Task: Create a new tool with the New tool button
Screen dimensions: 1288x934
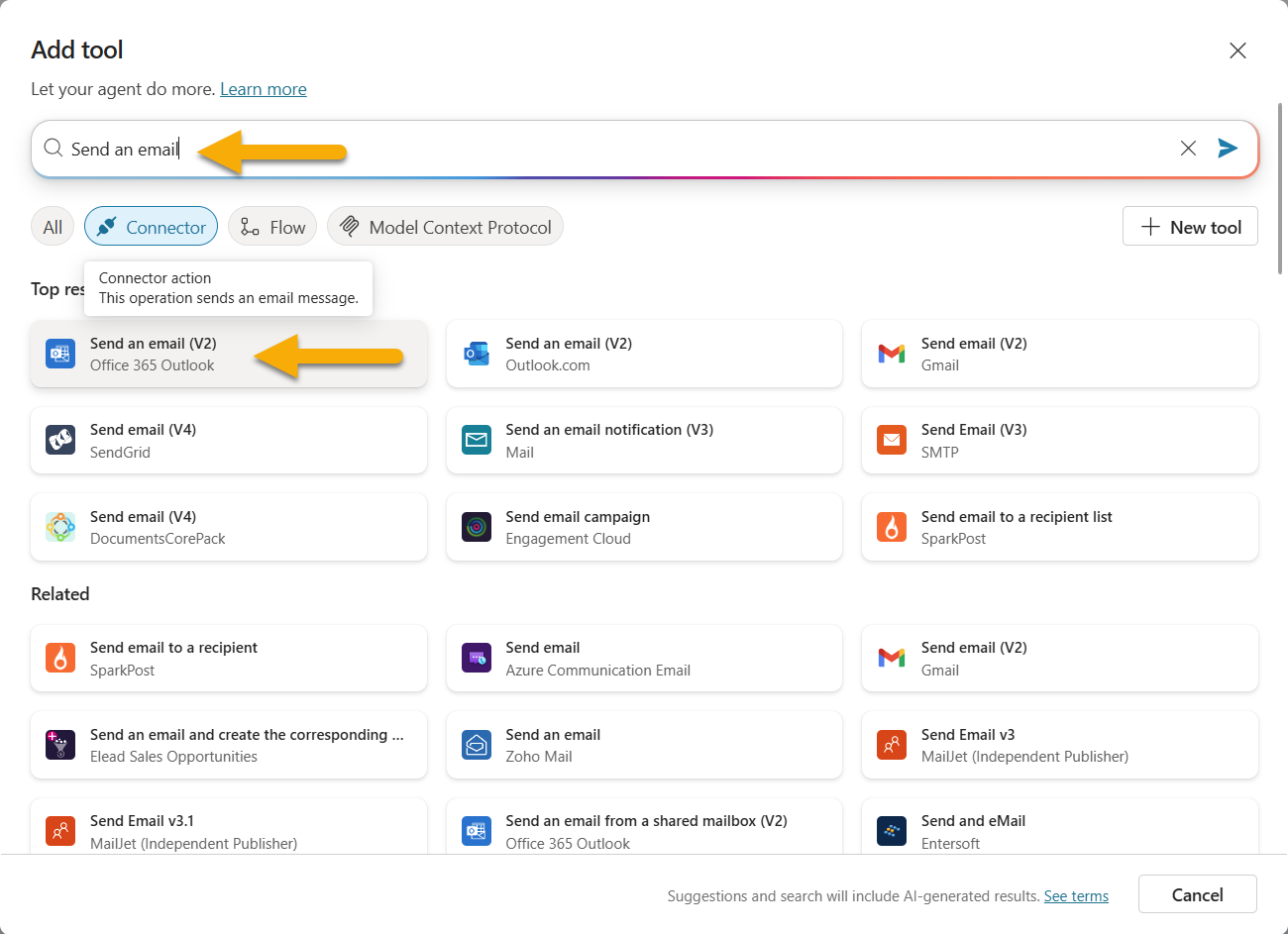Action: point(1190,226)
